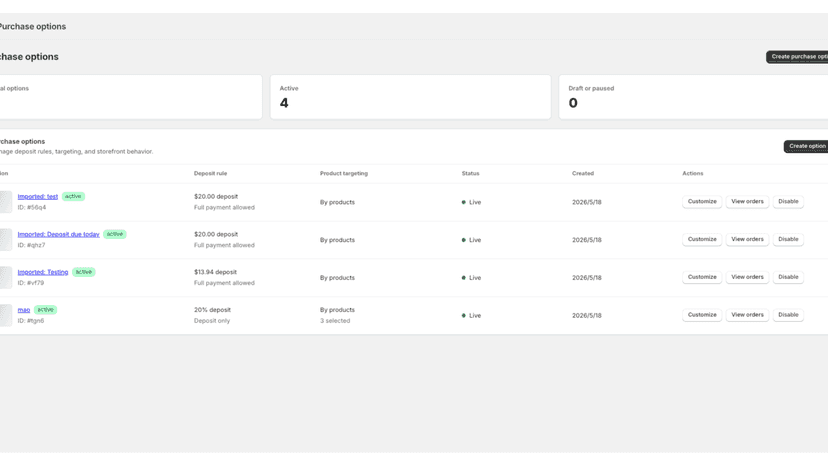This screenshot has height=466, width=828.
Task: Click View orders for 'Imported: test' row
Action: coord(747,202)
